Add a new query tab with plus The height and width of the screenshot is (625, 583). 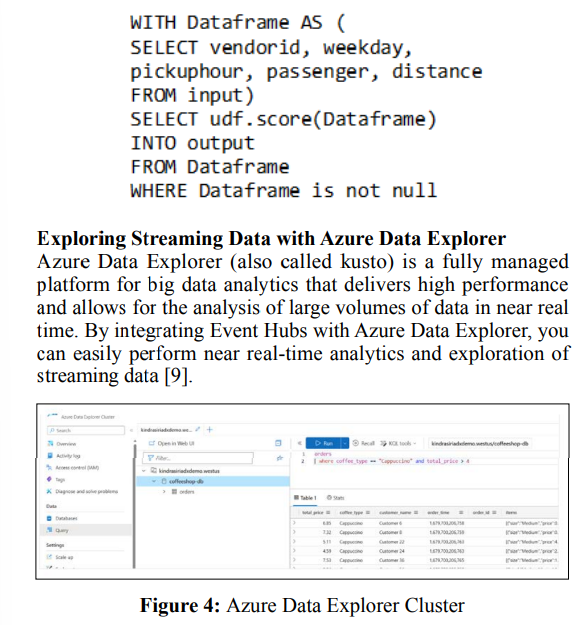(210, 429)
